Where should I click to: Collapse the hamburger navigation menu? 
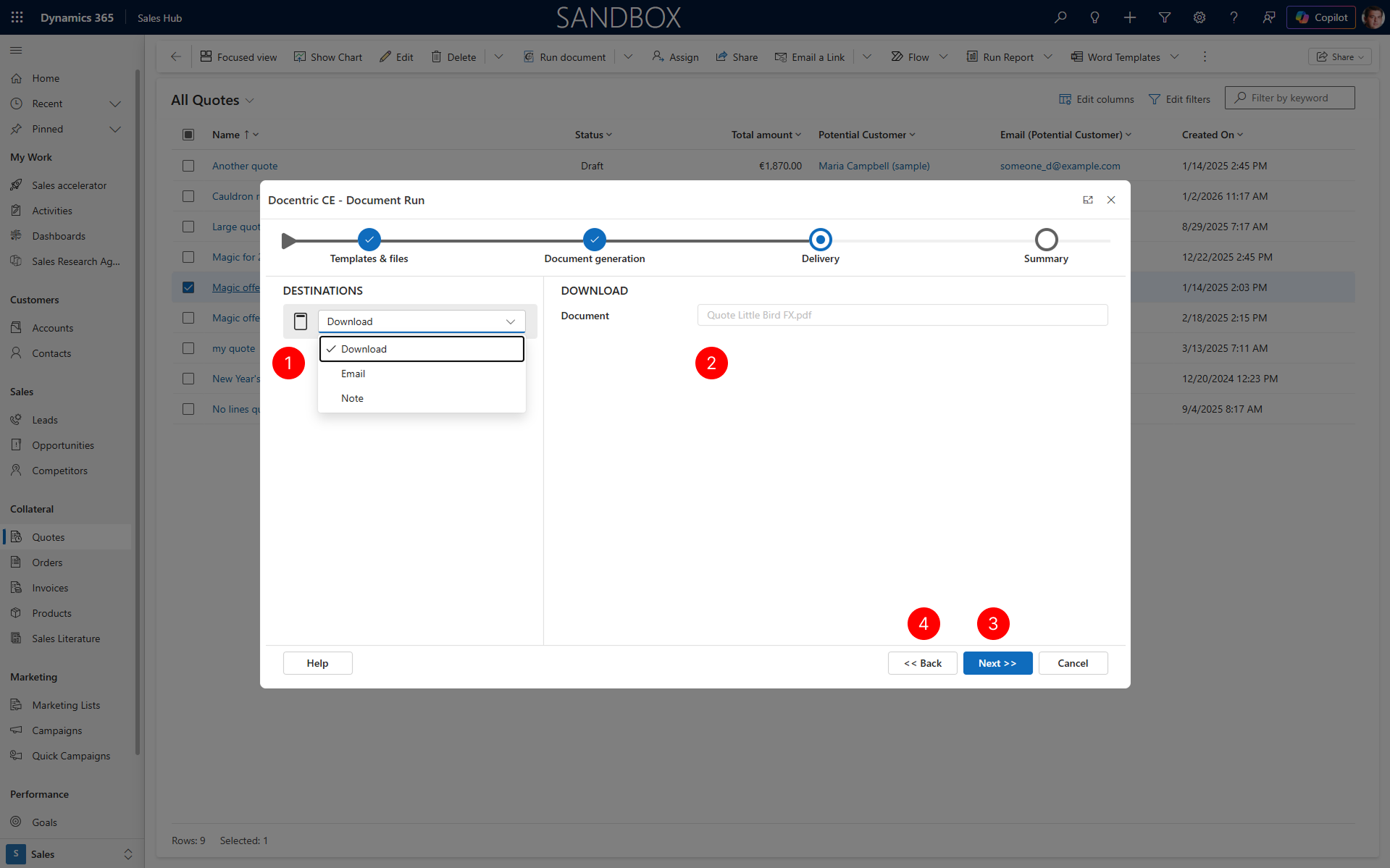coord(16,50)
